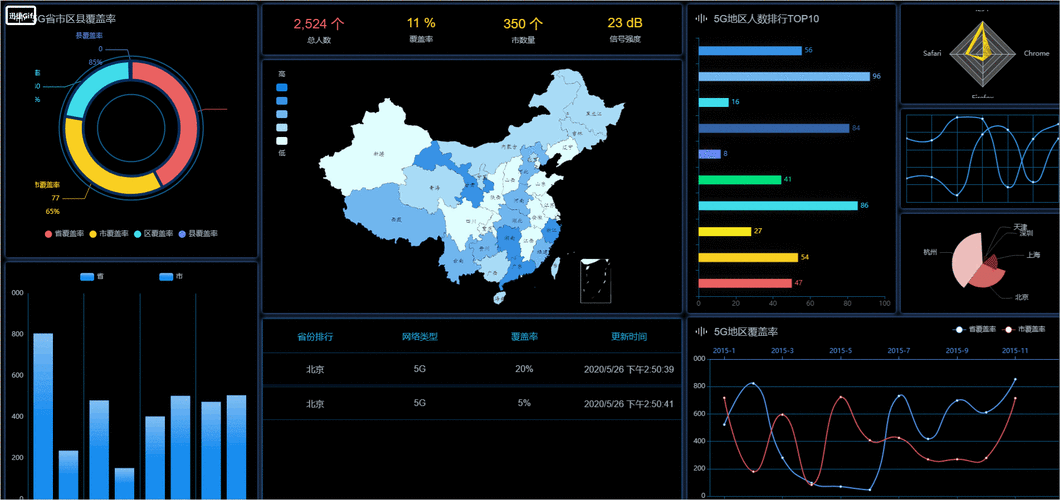Viewport: 1060px width, 500px height.
Task: Click the horizontal bar labeled 96
Action: [783, 76]
